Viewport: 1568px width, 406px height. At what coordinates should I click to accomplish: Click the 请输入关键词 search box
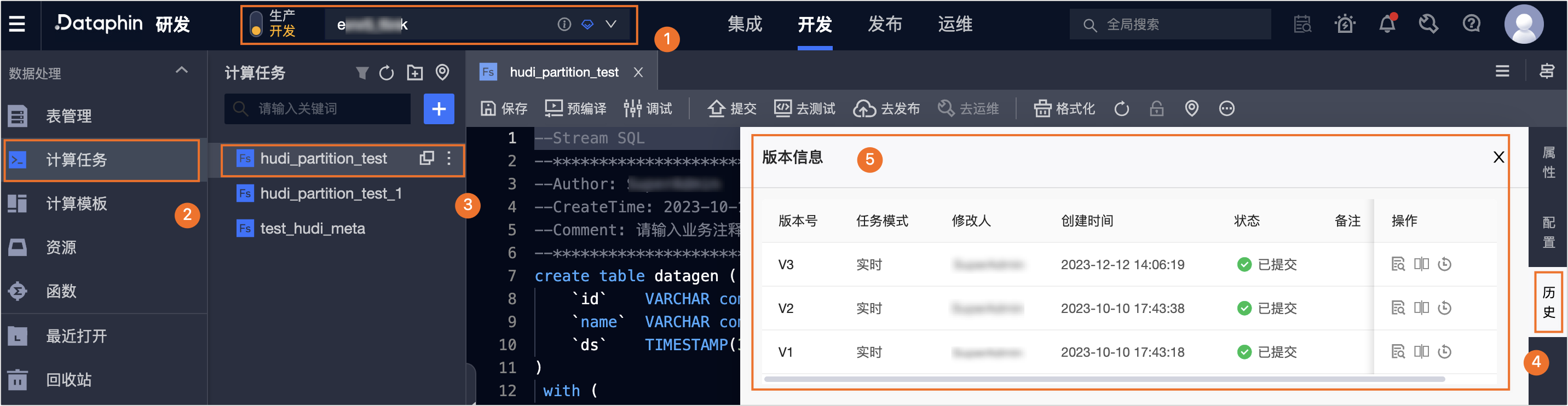coord(317,108)
